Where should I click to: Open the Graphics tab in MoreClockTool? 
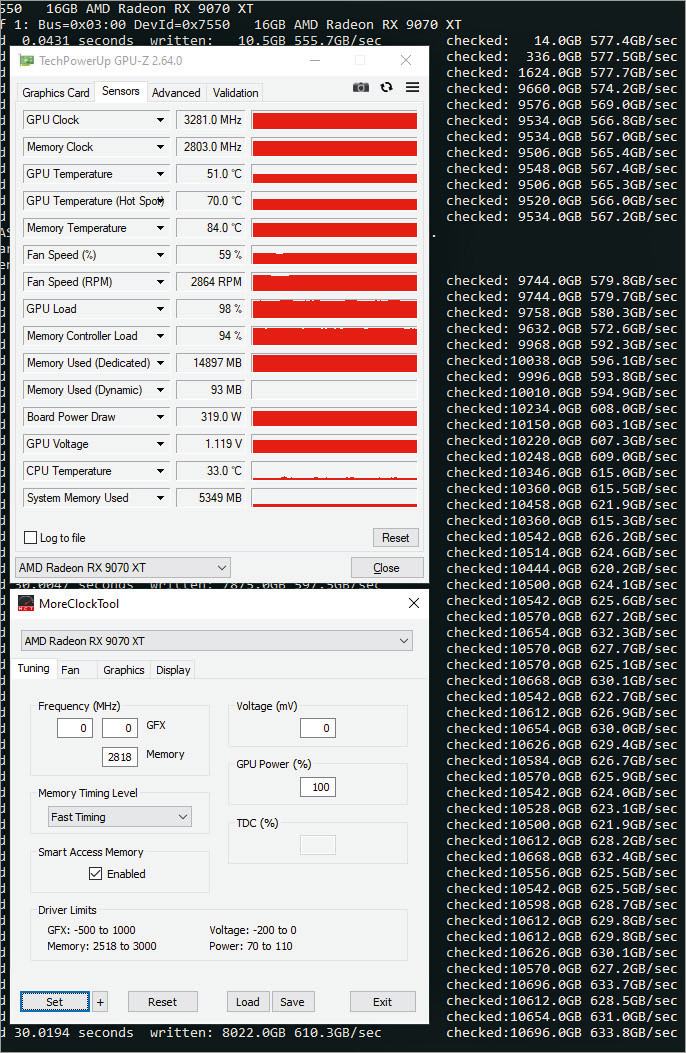pyautogui.click(x=124, y=670)
